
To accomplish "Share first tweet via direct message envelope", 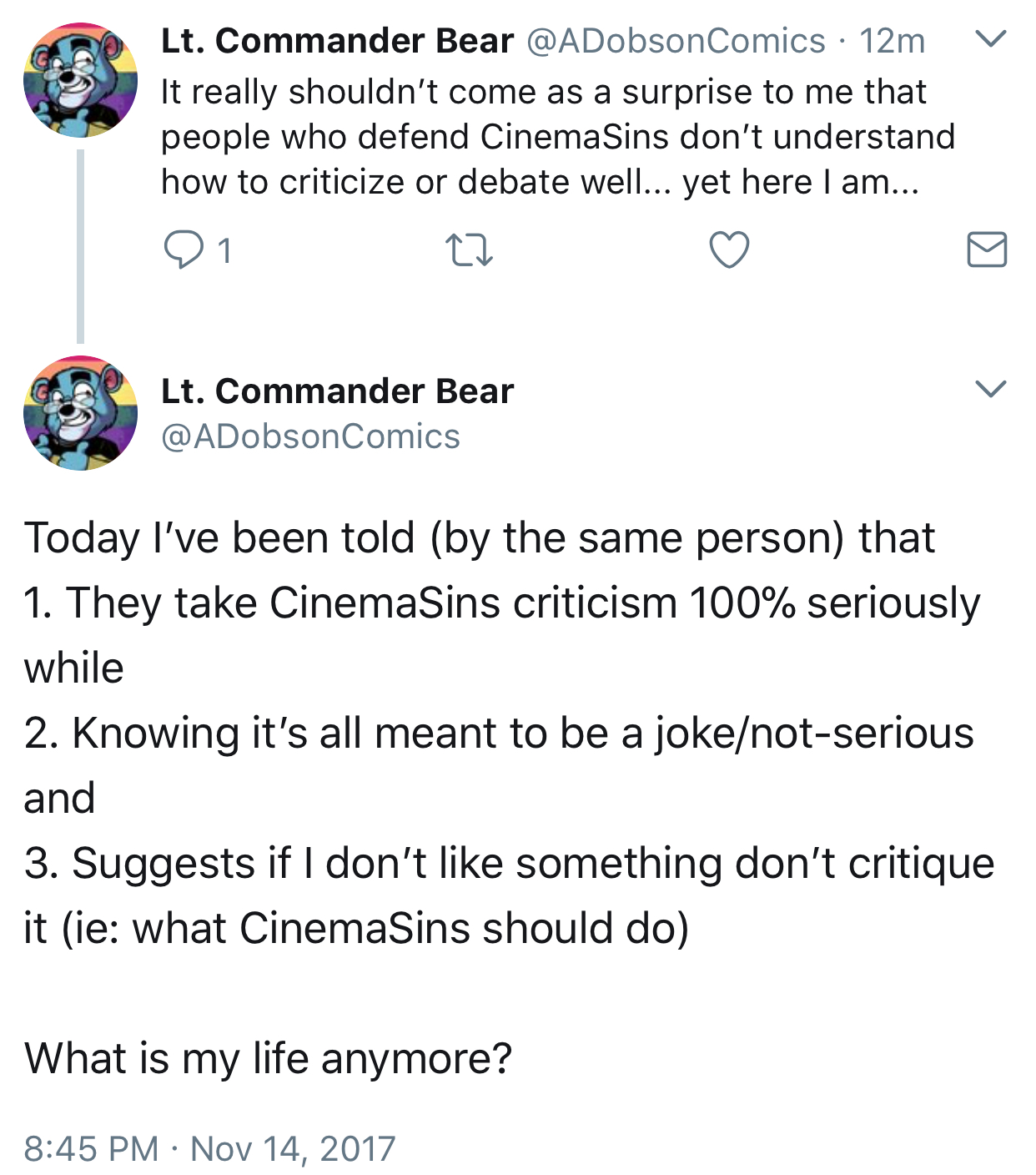I will (987, 250).
